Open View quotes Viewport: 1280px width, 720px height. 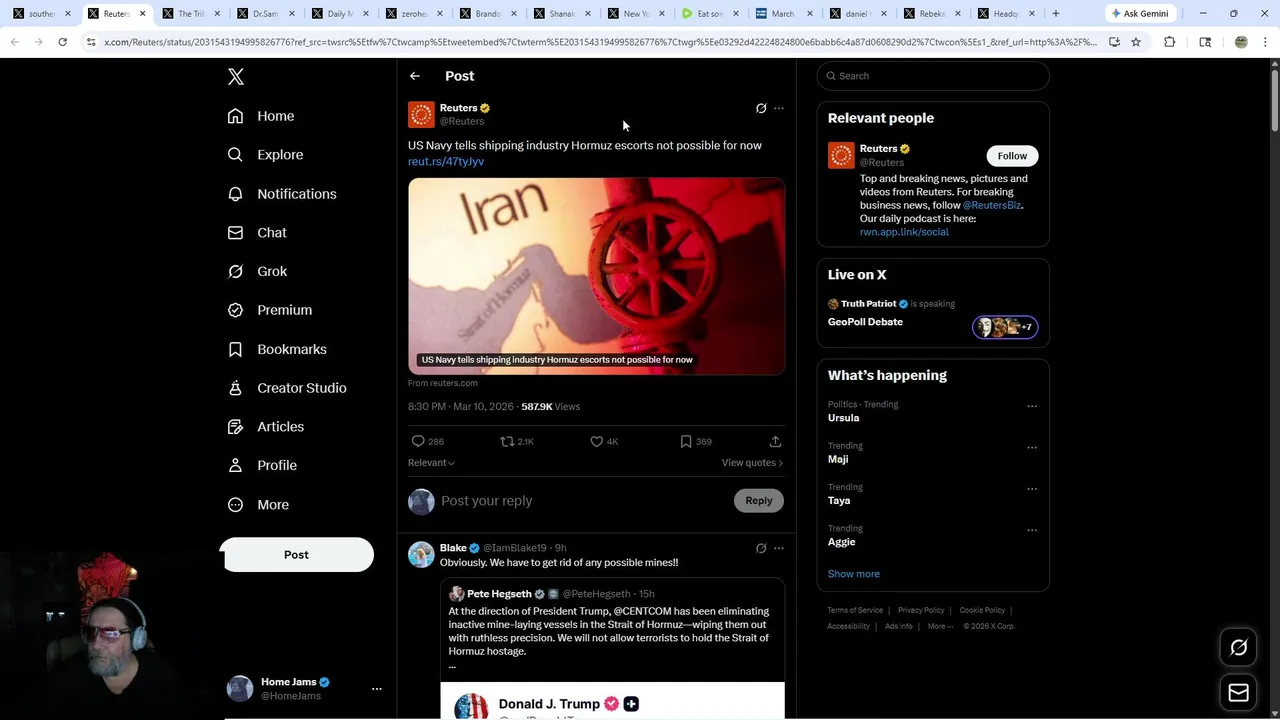(x=752, y=463)
